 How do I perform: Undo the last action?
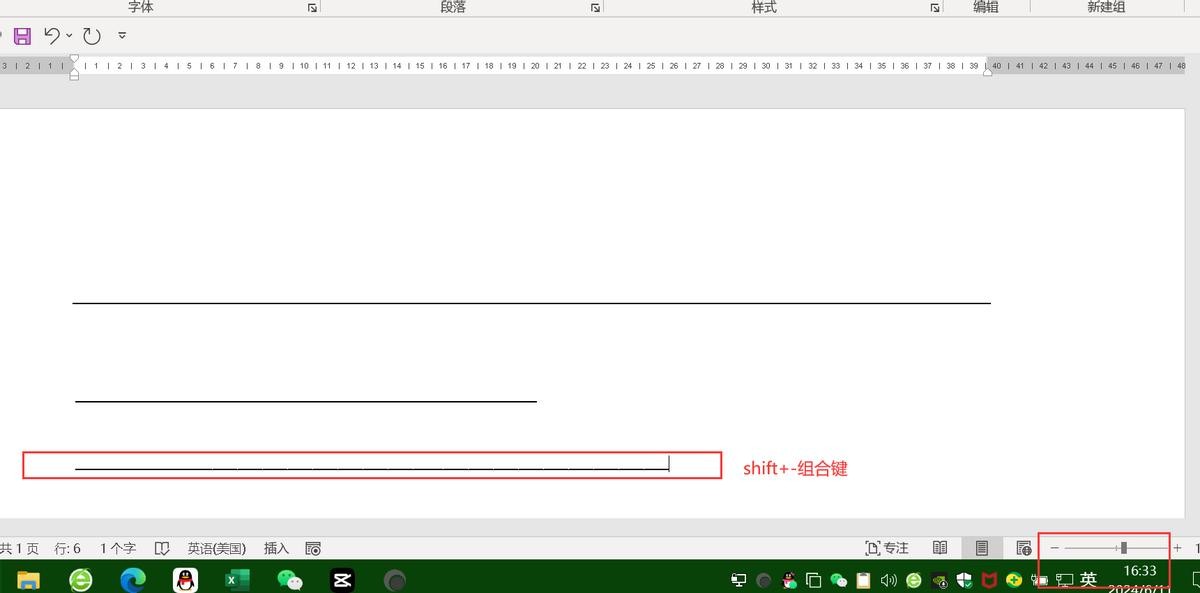coord(52,36)
